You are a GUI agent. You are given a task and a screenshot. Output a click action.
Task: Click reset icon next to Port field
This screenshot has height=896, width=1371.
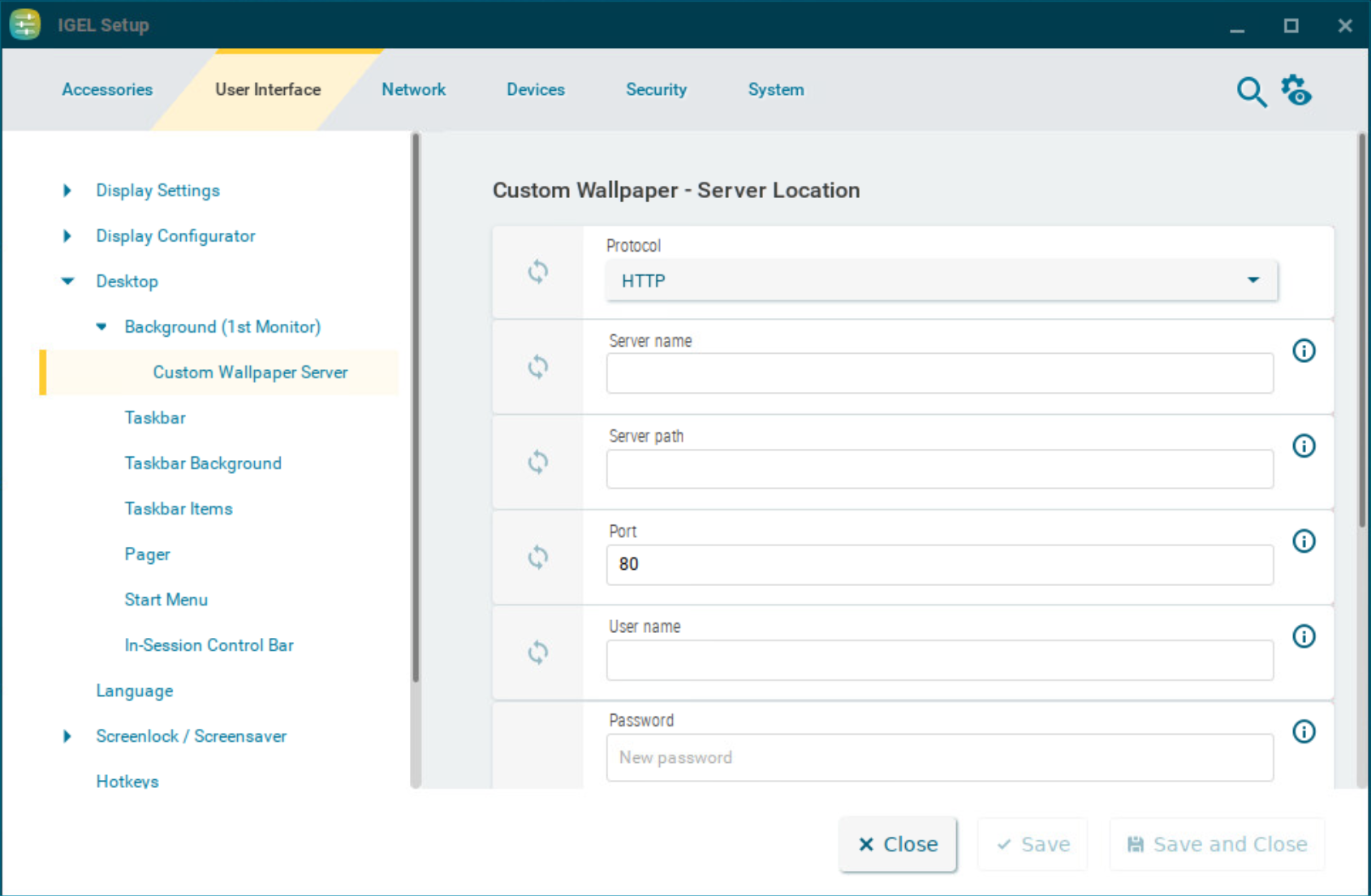537,558
